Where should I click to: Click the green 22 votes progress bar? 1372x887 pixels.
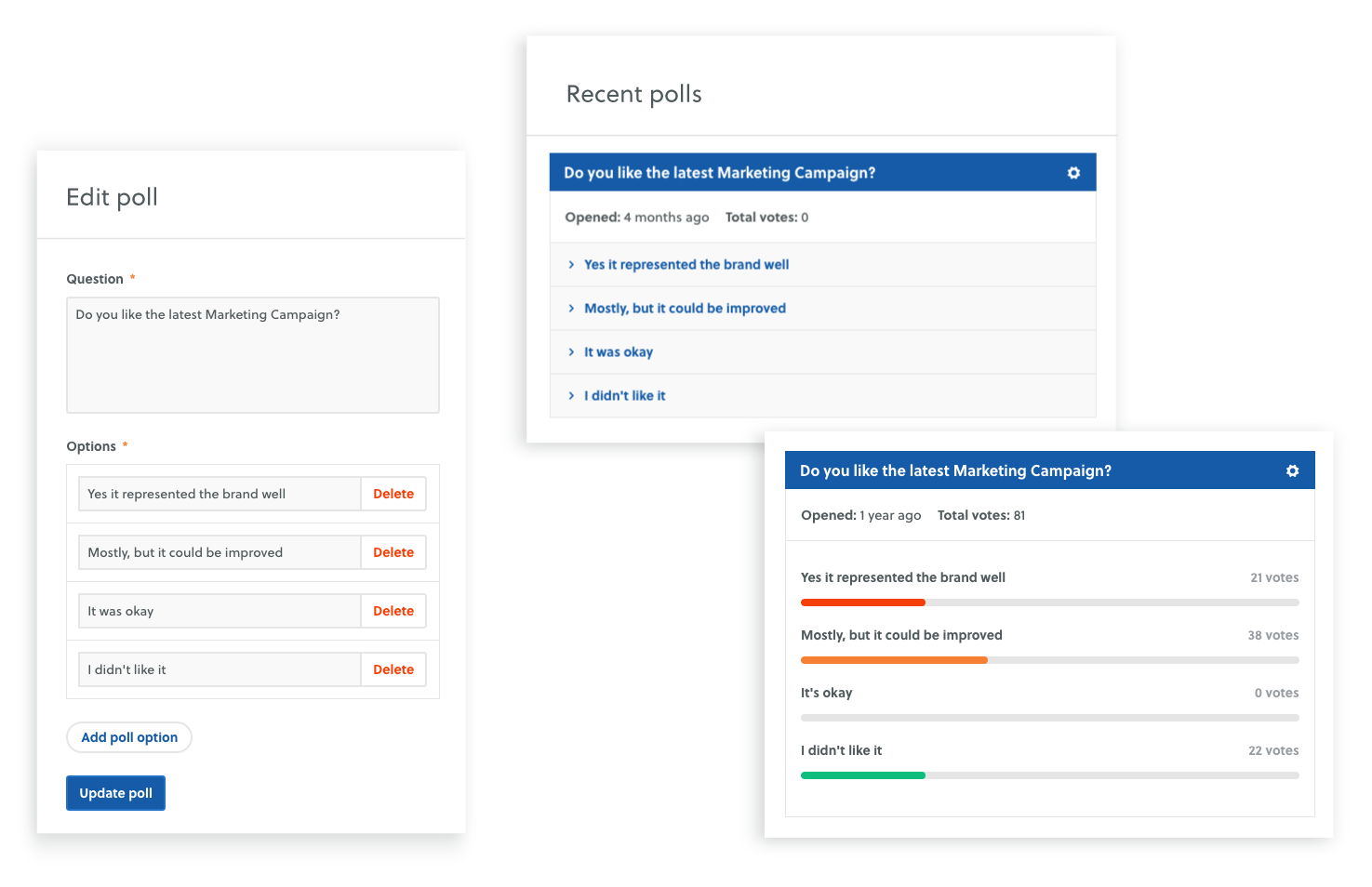(863, 775)
